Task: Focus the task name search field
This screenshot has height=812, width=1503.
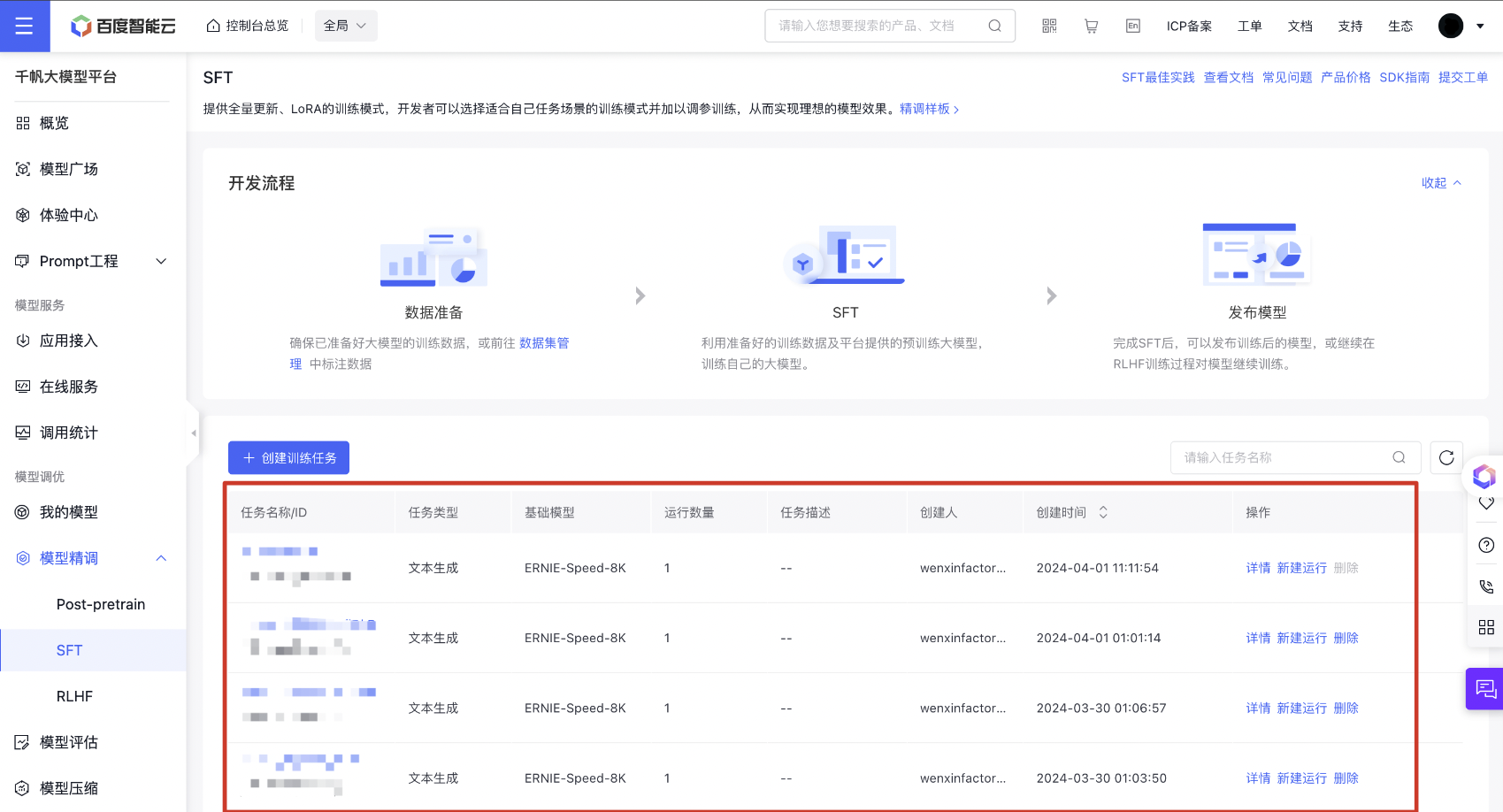Action: pos(1295,457)
